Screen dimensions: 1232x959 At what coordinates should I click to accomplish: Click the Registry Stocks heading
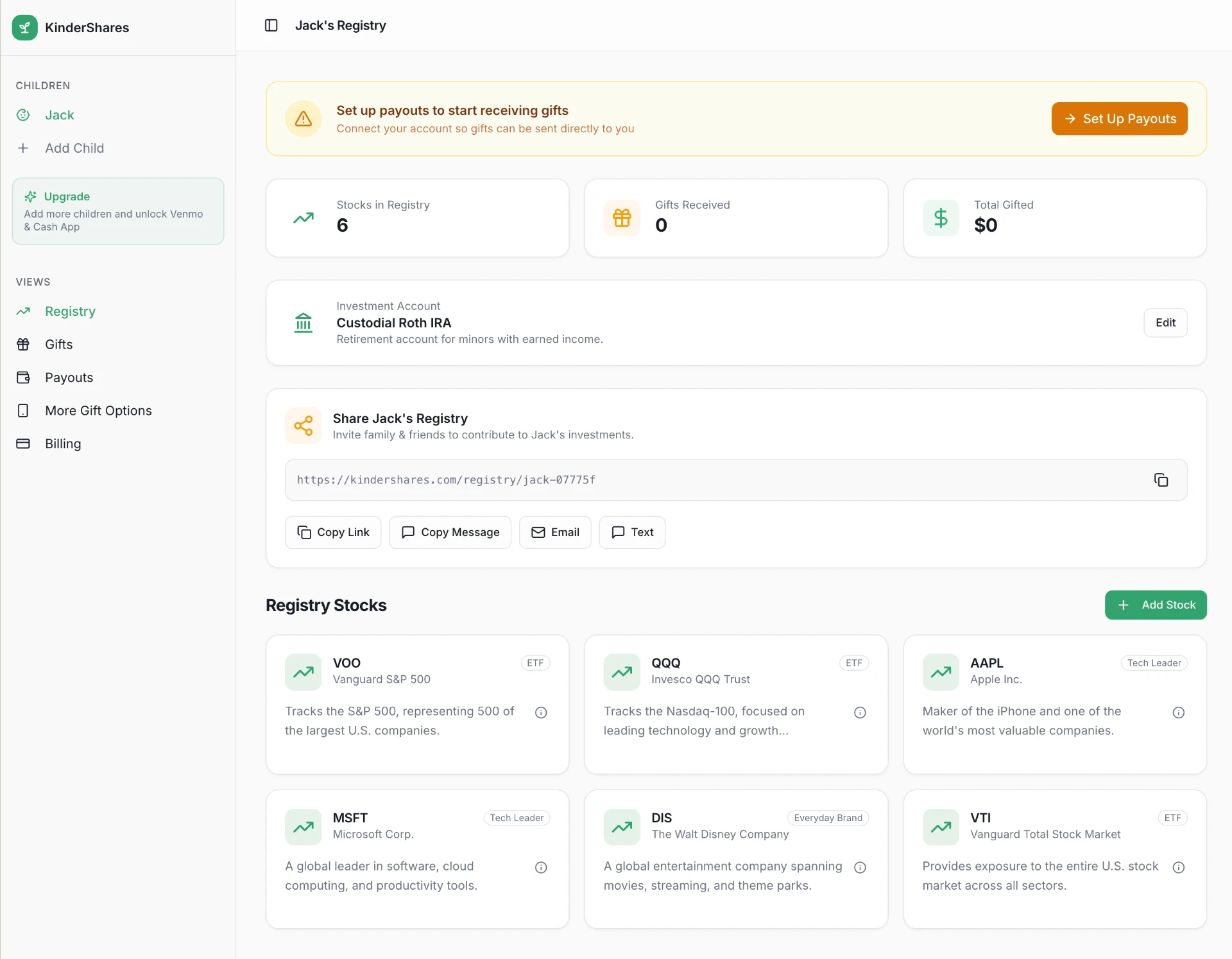pos(326,605)
